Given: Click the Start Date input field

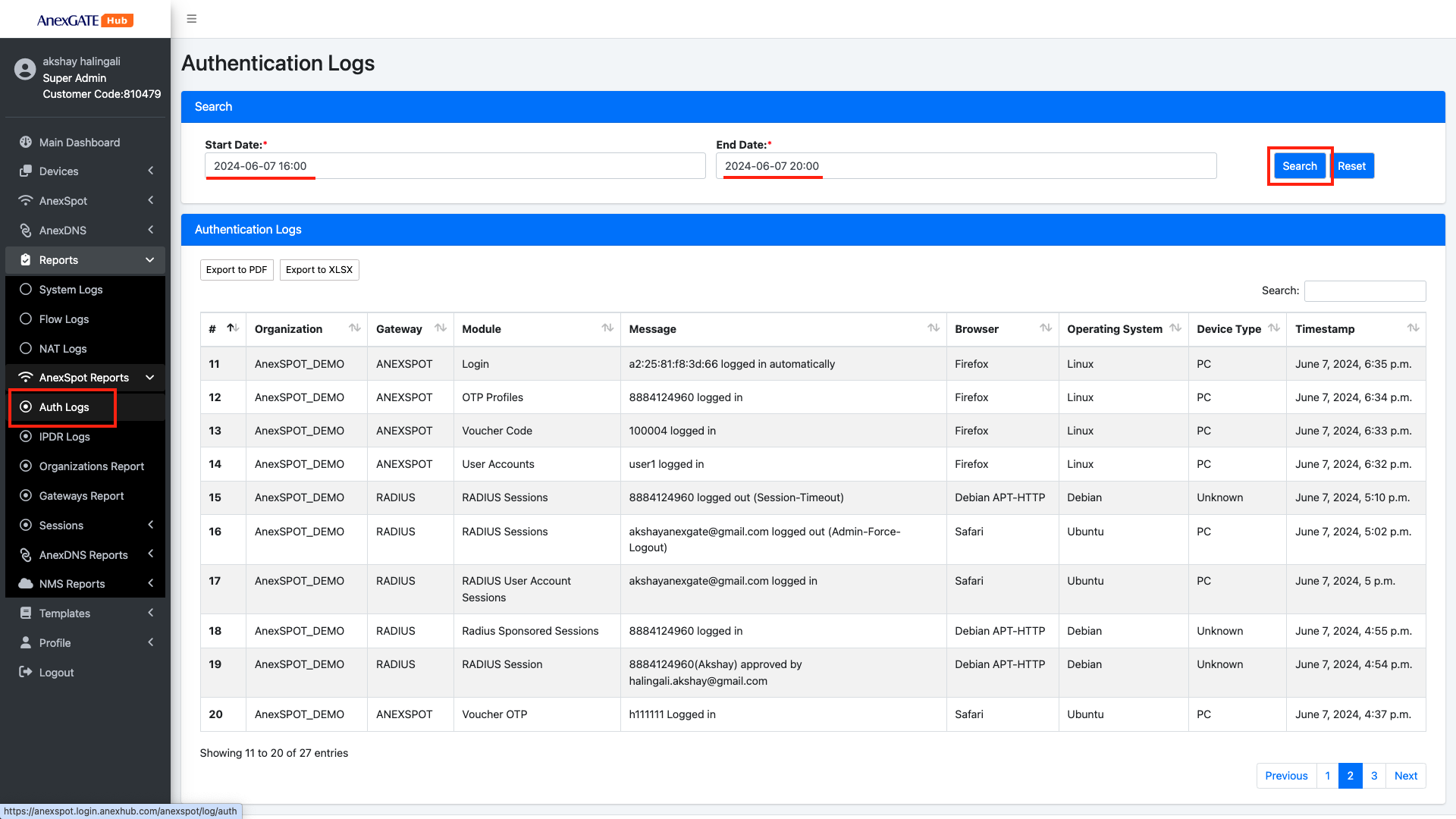Looking at the screenshot, I should click(455, 166).
